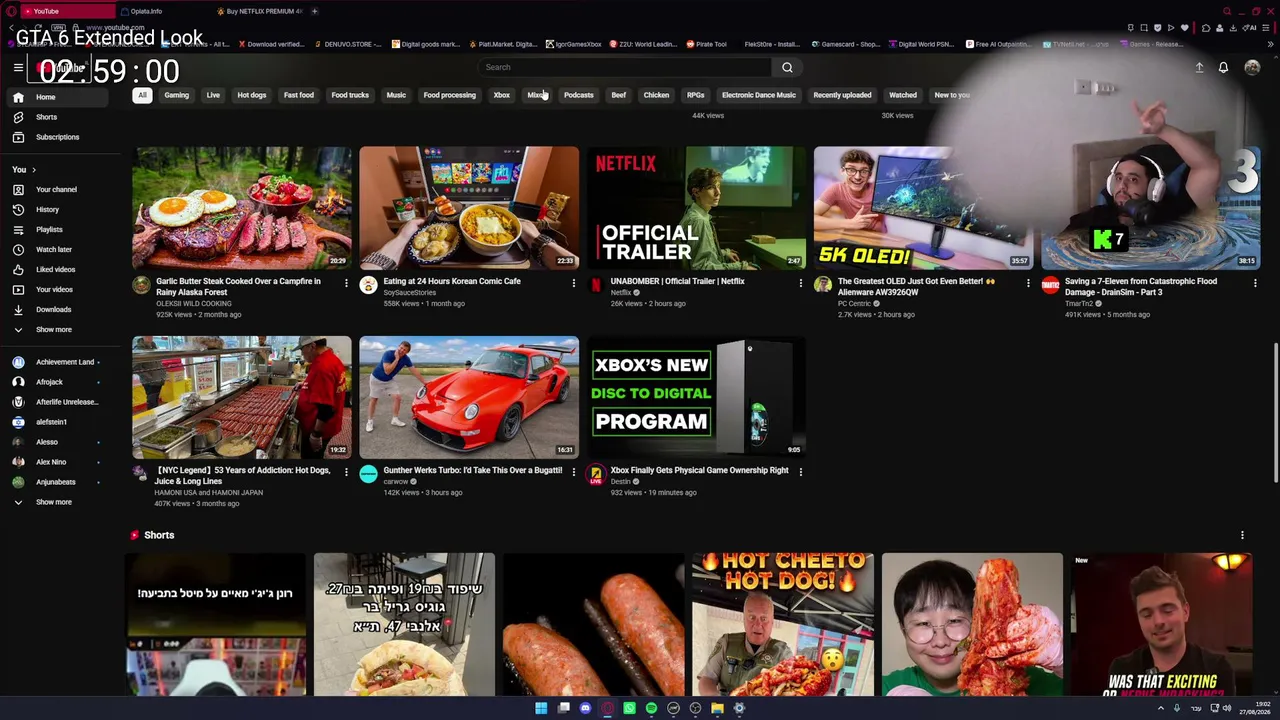Toggle the Opera VPN badge

click(x=58, y=28)
